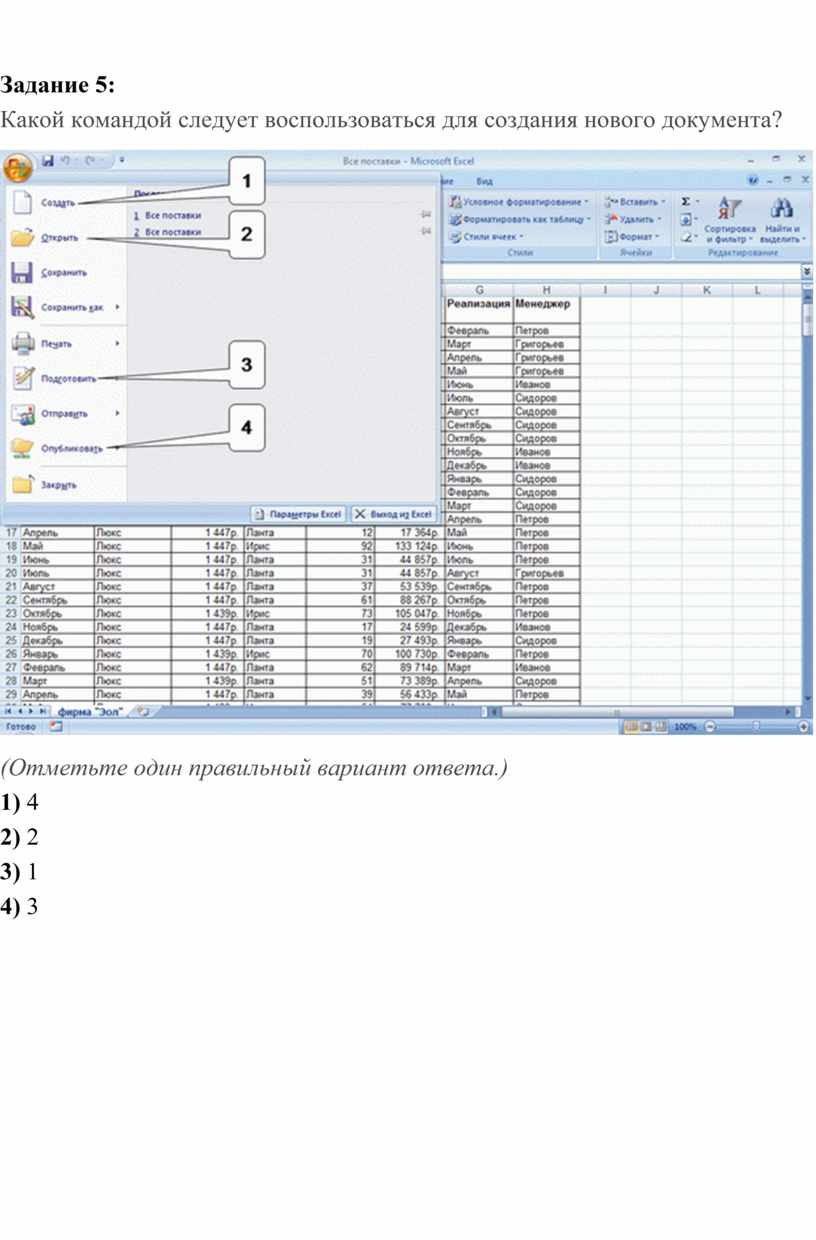Screen dimensions: 816x1240
Task: Click the zoom in plus button
Action: click(805, 727)
